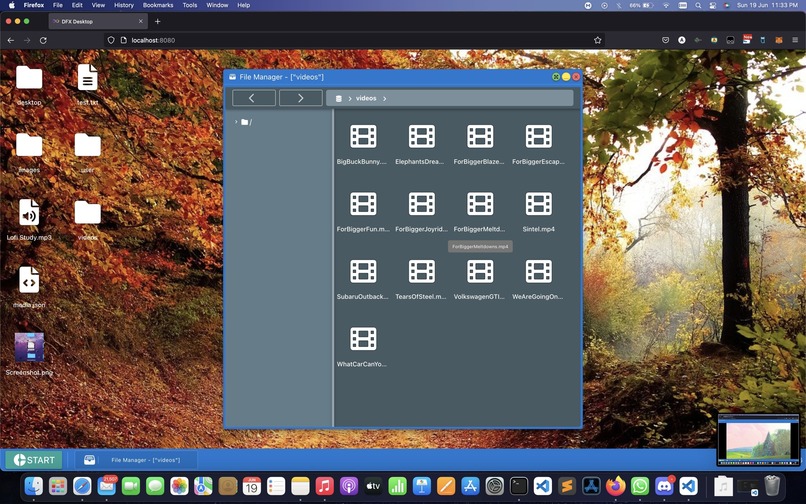806x504 pixels.
Task: Open the Tools menu in menu bar
Action: point(190,5)
